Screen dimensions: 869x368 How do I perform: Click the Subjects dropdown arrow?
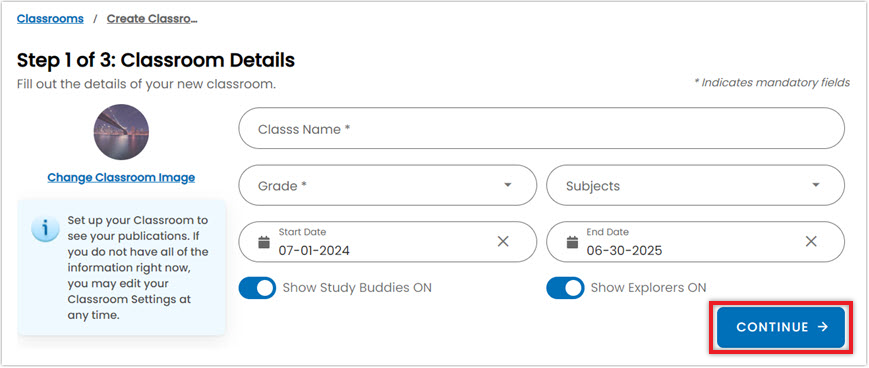coord(816,185)
